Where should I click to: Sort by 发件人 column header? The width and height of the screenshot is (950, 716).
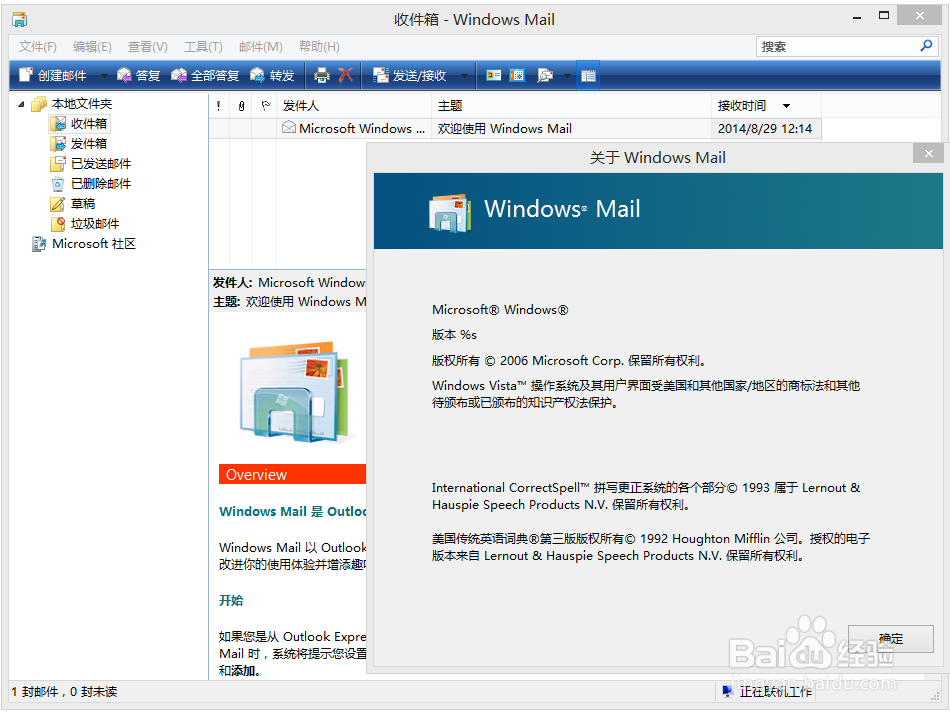pos(354,106)
